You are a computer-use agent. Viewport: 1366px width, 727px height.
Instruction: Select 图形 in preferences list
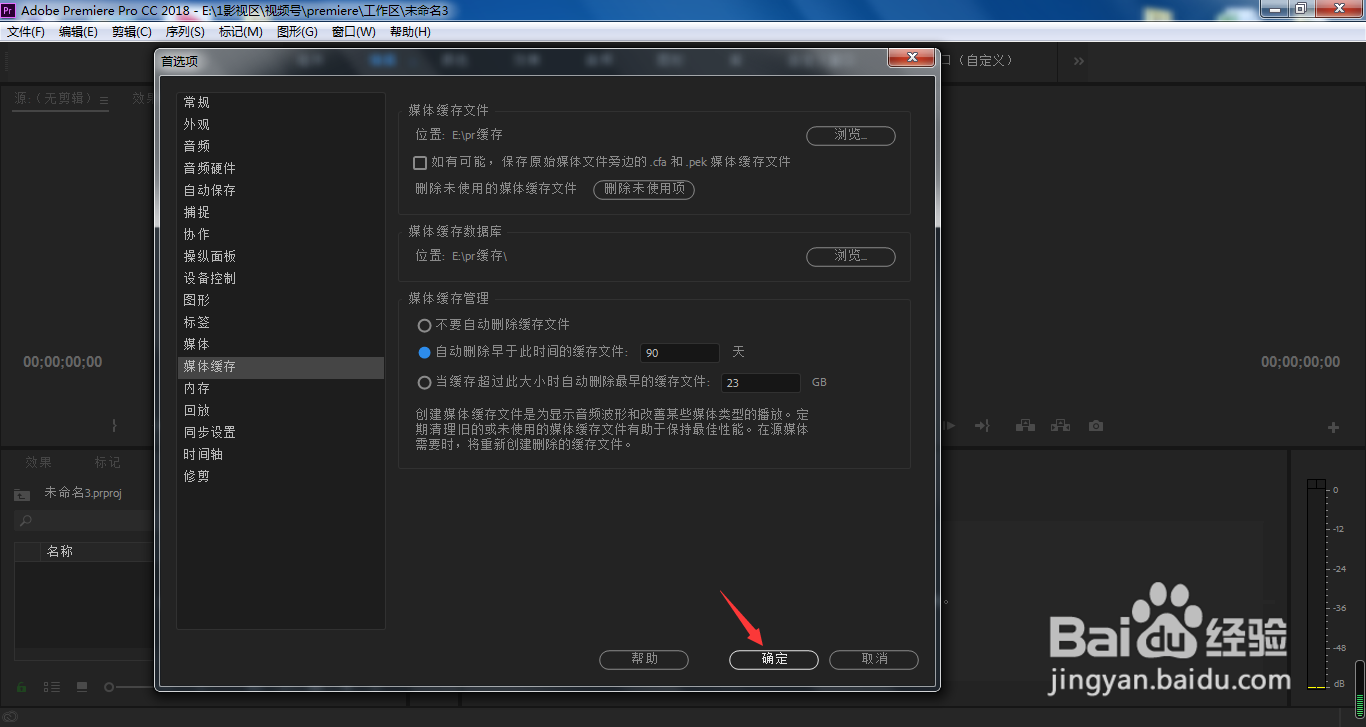point(281,301)
